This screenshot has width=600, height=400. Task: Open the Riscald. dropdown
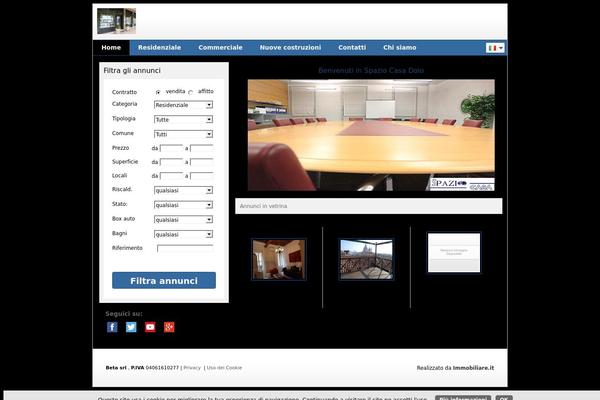click(183, 190)
